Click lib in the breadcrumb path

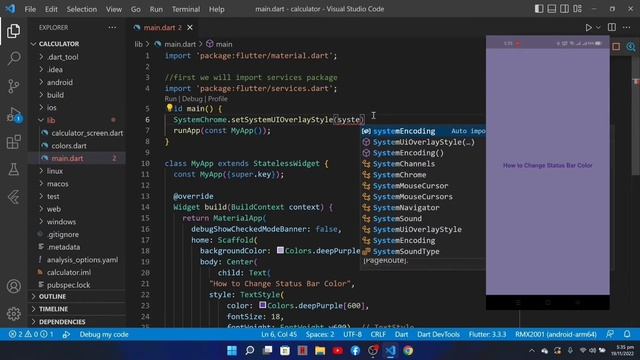pos(139,44)
